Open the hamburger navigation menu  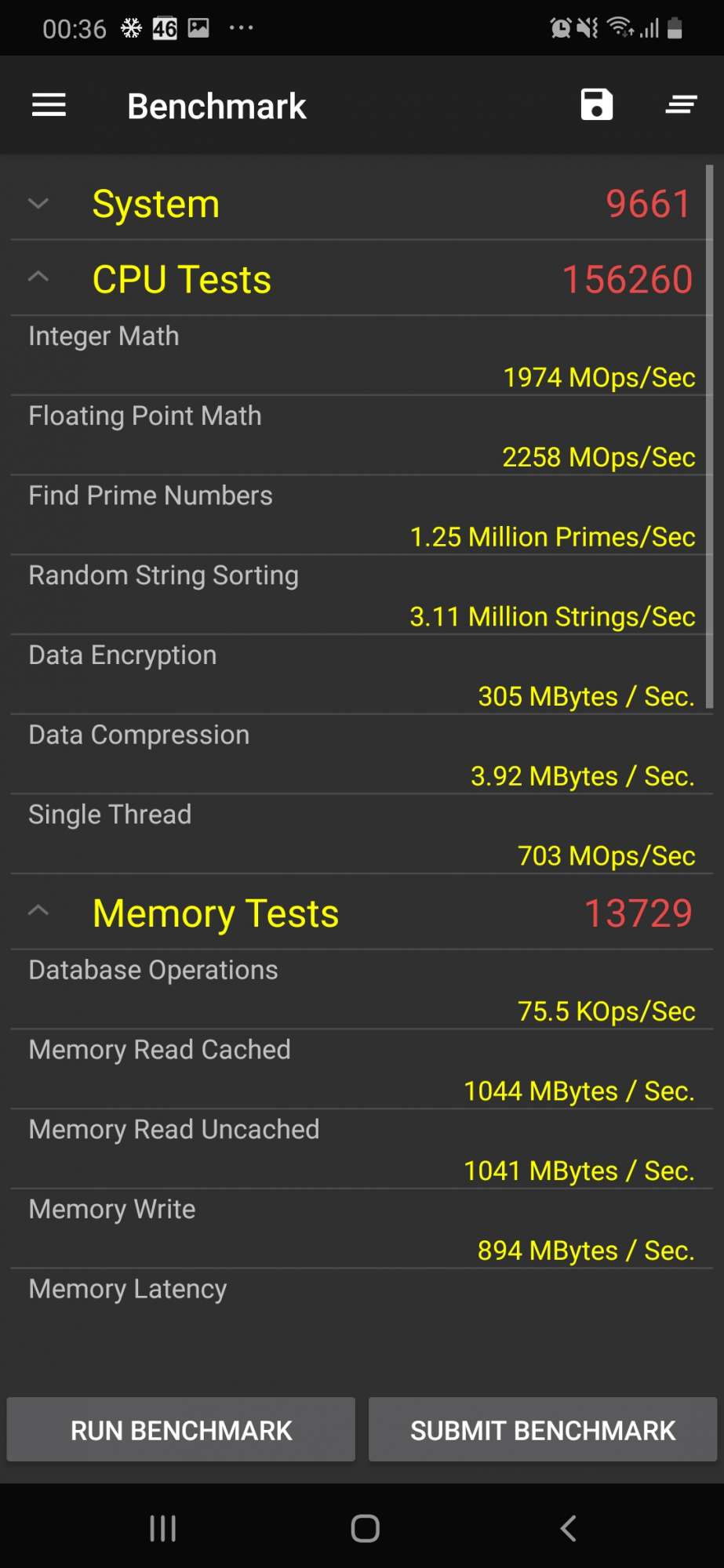pyautogui.click(x=49, y=105)
